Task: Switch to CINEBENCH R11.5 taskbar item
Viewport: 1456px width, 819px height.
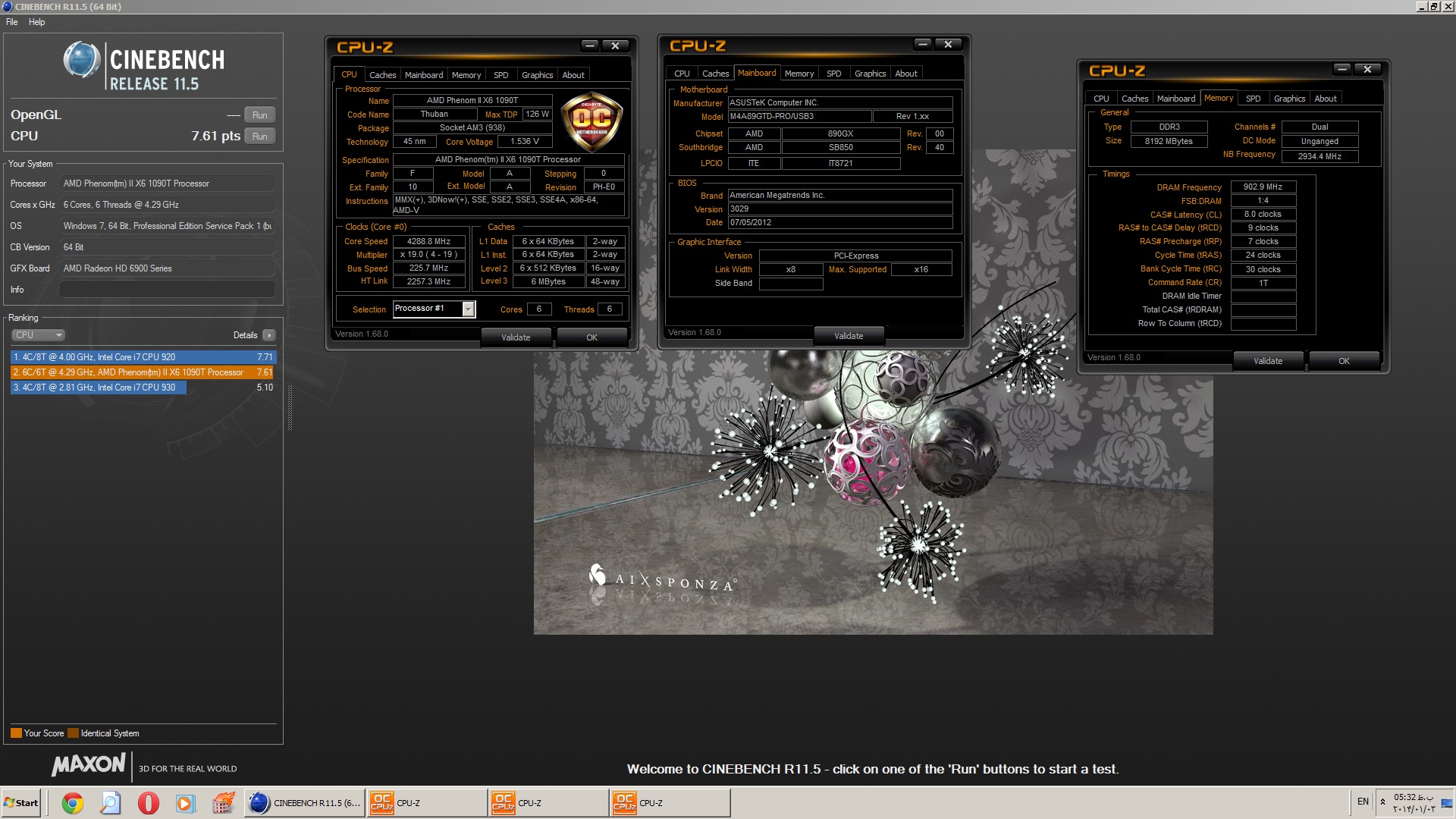Action: 305,803
